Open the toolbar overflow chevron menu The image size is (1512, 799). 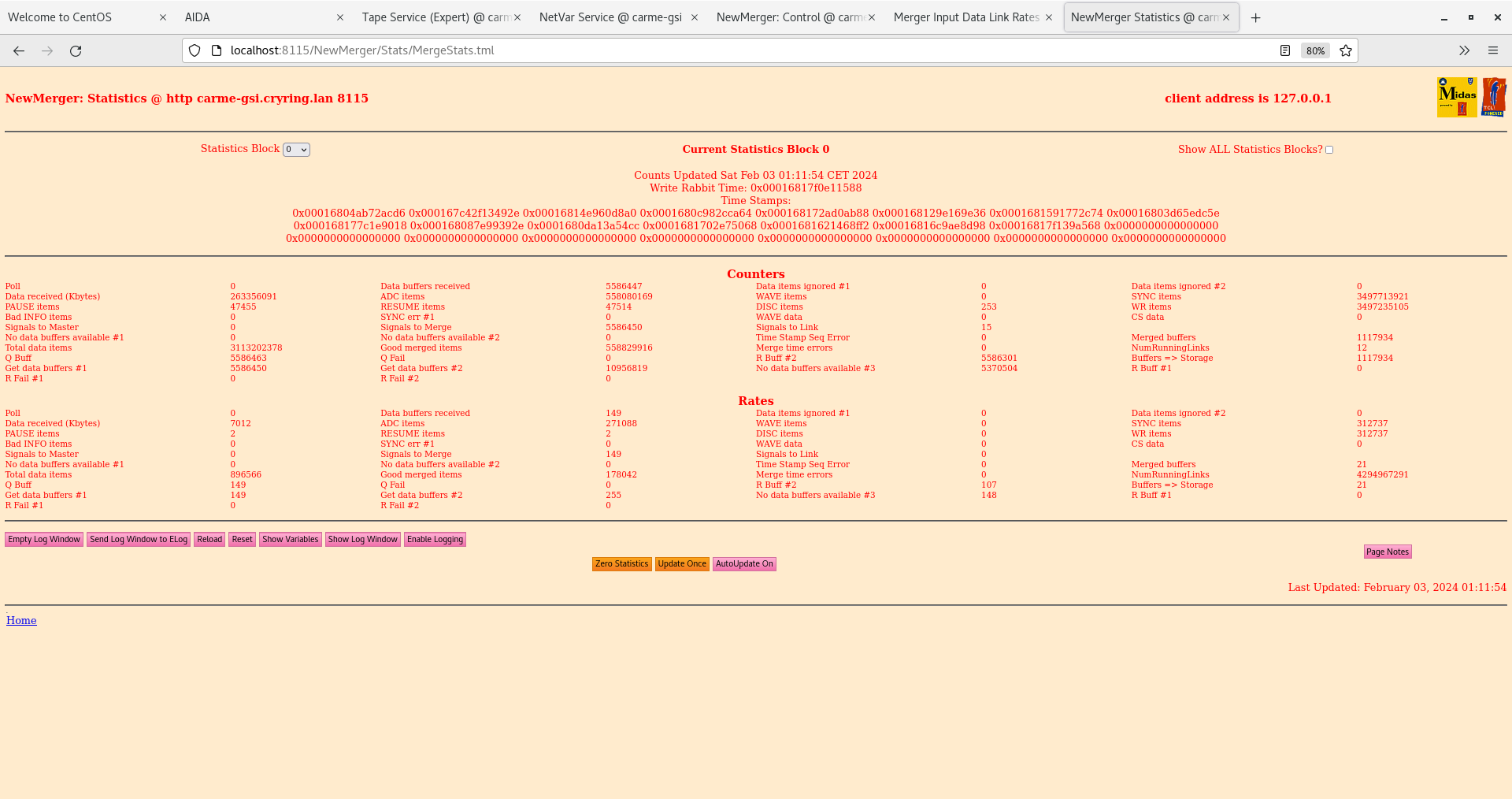(1464, 50)
